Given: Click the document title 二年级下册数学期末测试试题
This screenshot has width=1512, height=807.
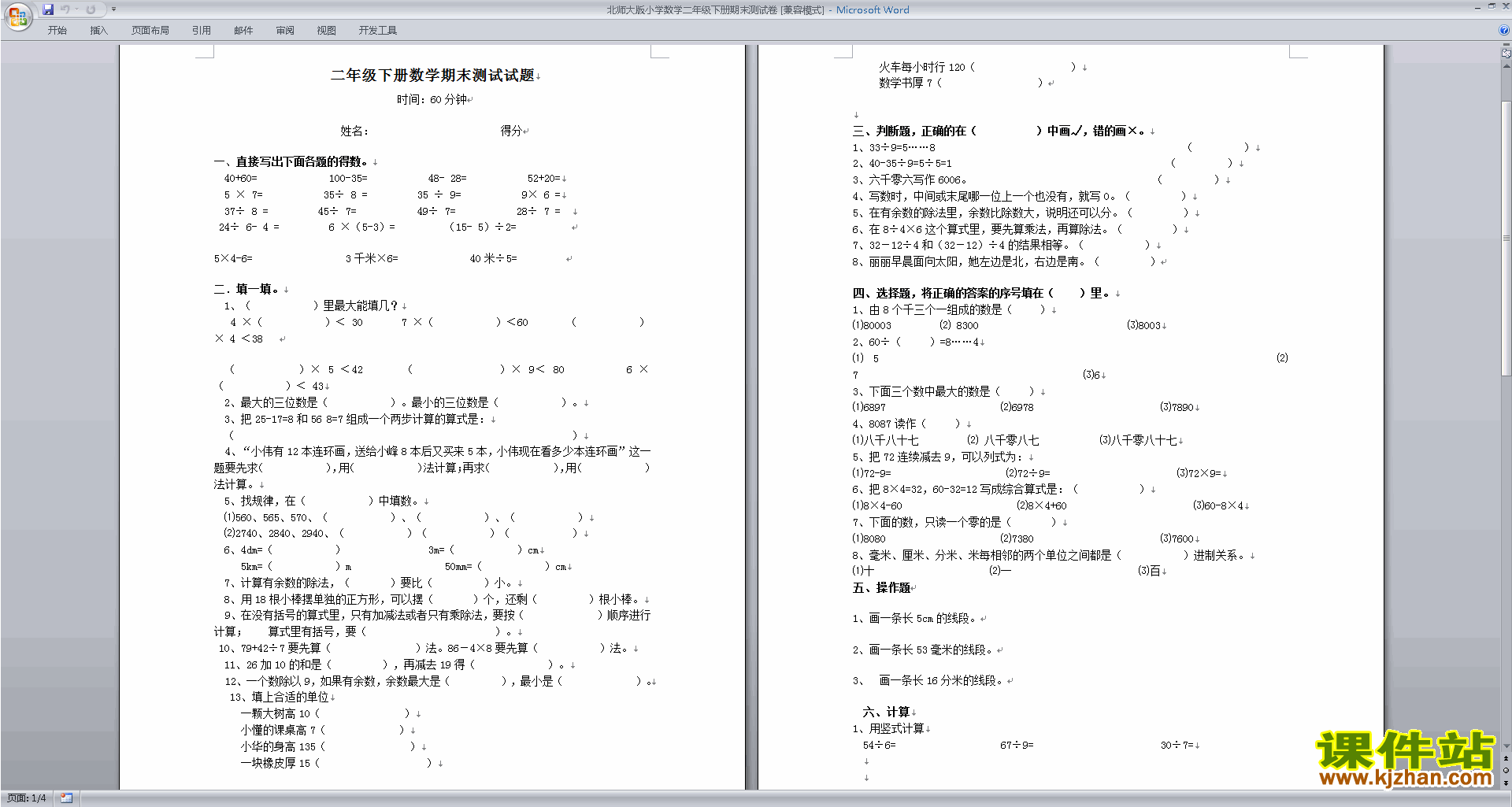Looking at the screenshot, I should (432, 76).
